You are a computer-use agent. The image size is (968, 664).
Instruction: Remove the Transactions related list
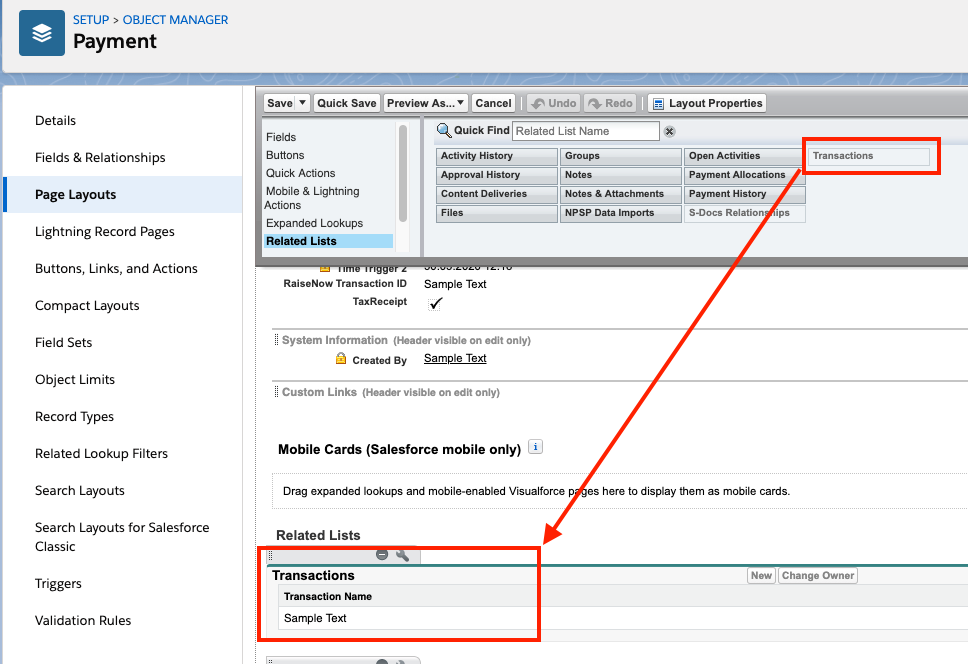pos(382,555)
